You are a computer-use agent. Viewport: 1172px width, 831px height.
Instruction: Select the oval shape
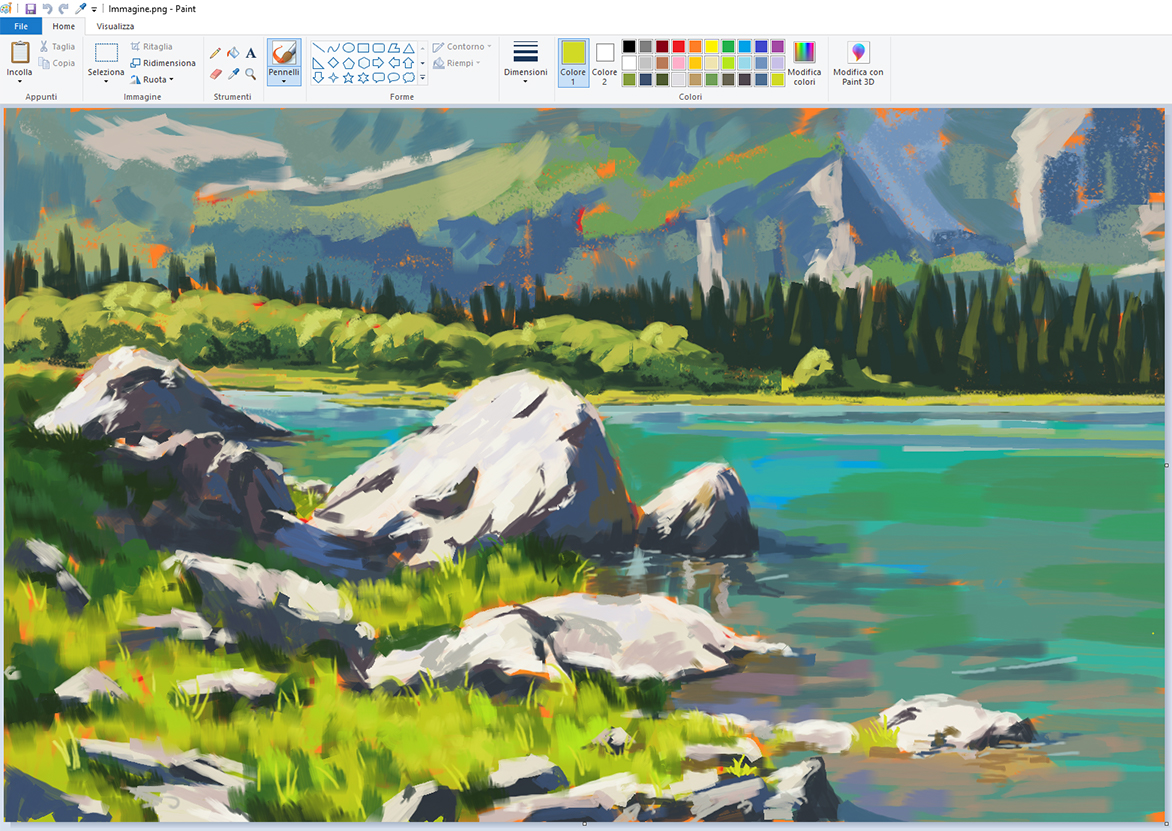[348, 48]
